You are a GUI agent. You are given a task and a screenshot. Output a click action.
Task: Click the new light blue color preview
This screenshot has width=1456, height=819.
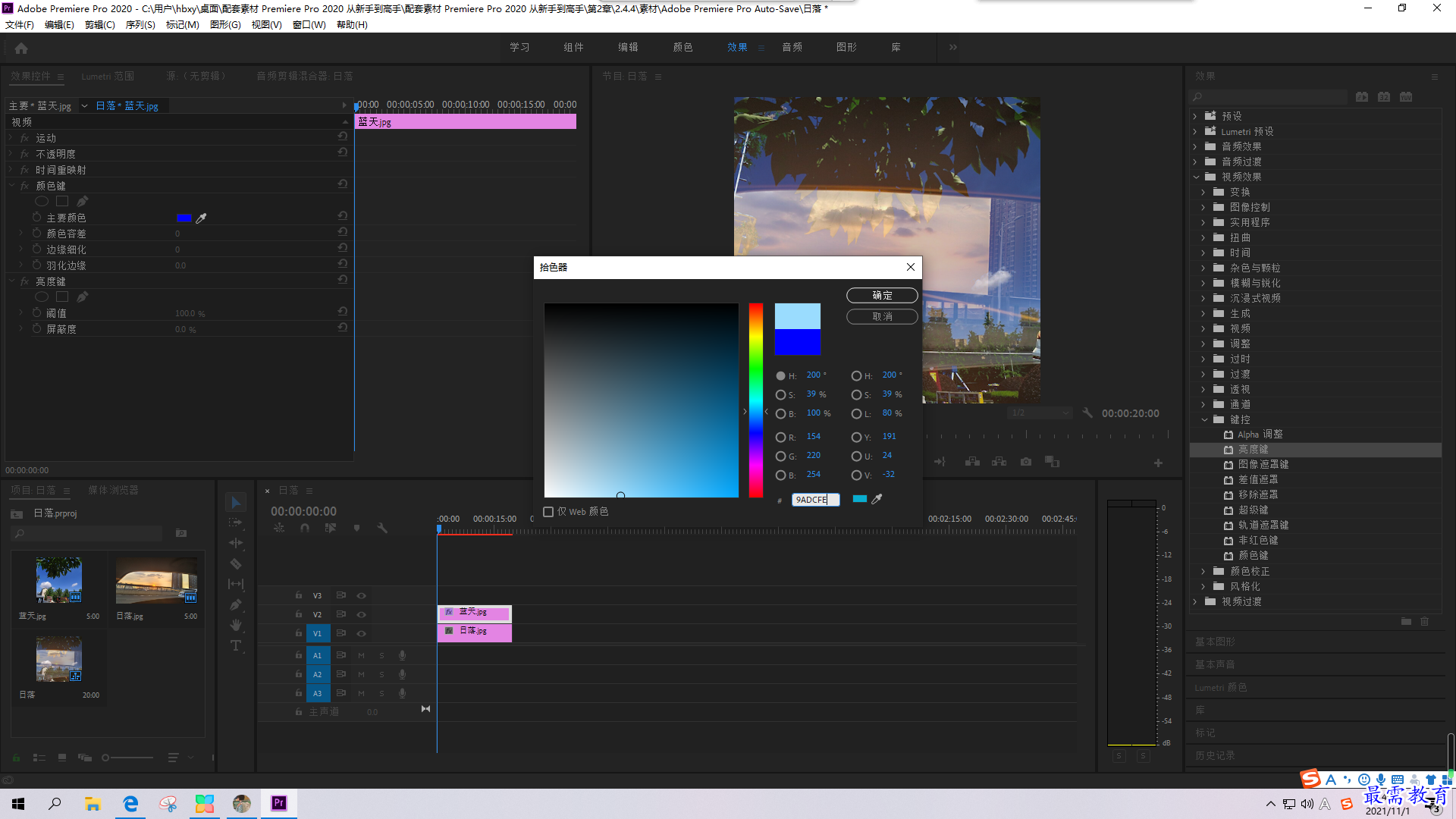click(797, 316)
